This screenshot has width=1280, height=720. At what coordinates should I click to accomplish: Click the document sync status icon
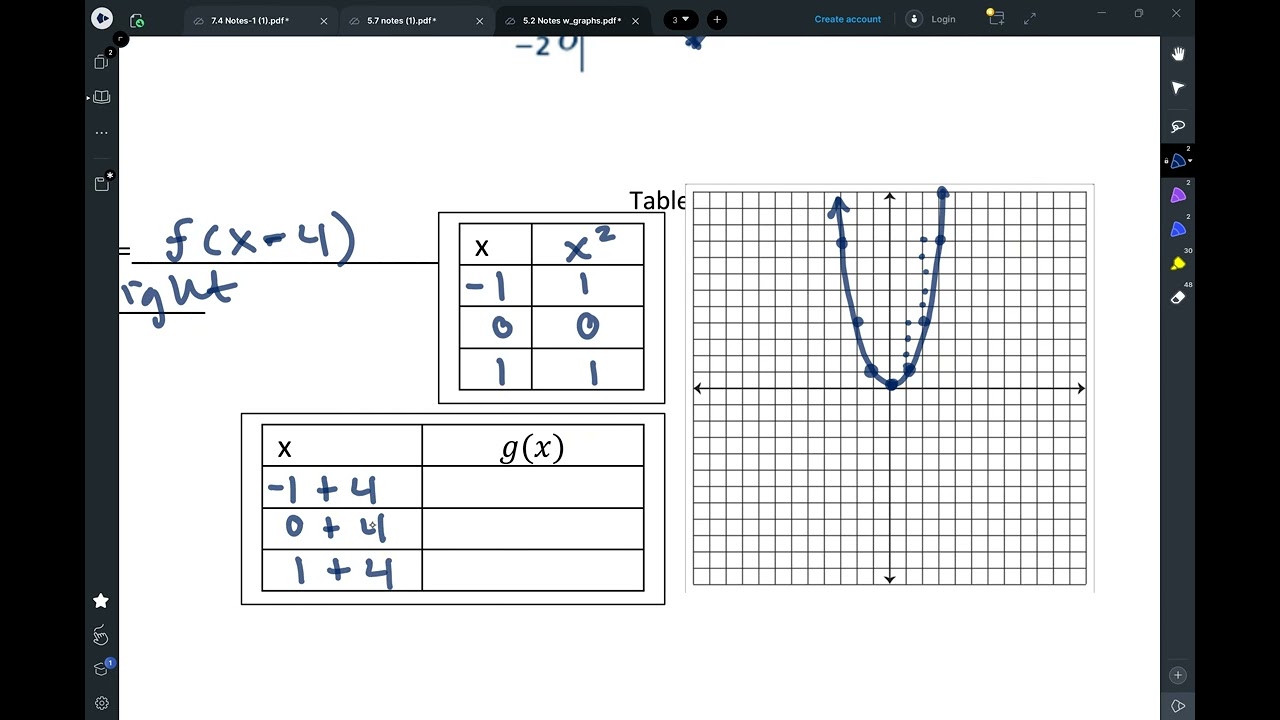tap(137, 20)
